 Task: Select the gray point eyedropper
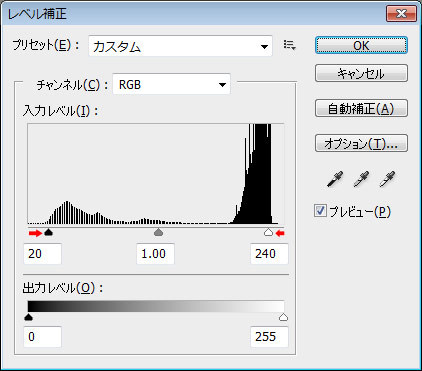coord(361,179)
